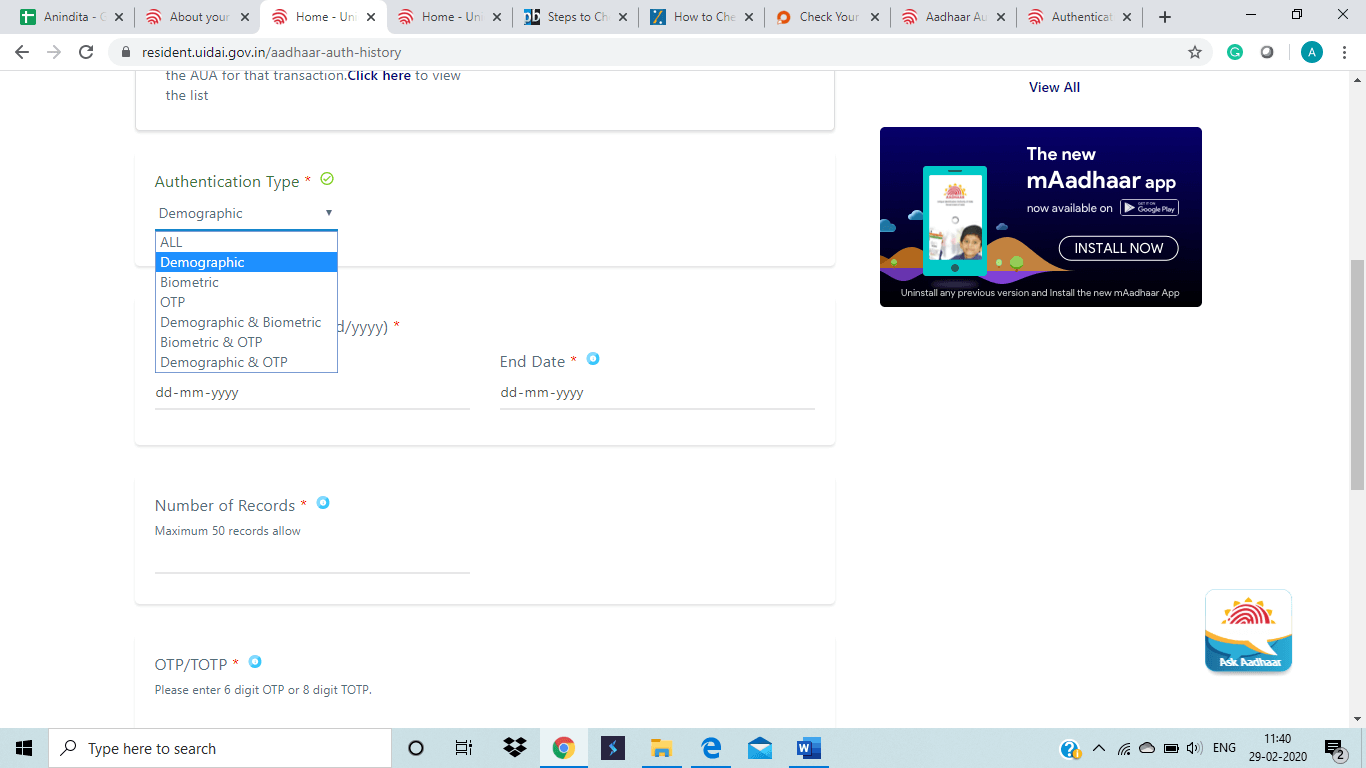This screenshot has width=1366, height=768.
Task: Open Microsoft Word from the taskbar
Action: pyautogui.click(x=808, y=748)
